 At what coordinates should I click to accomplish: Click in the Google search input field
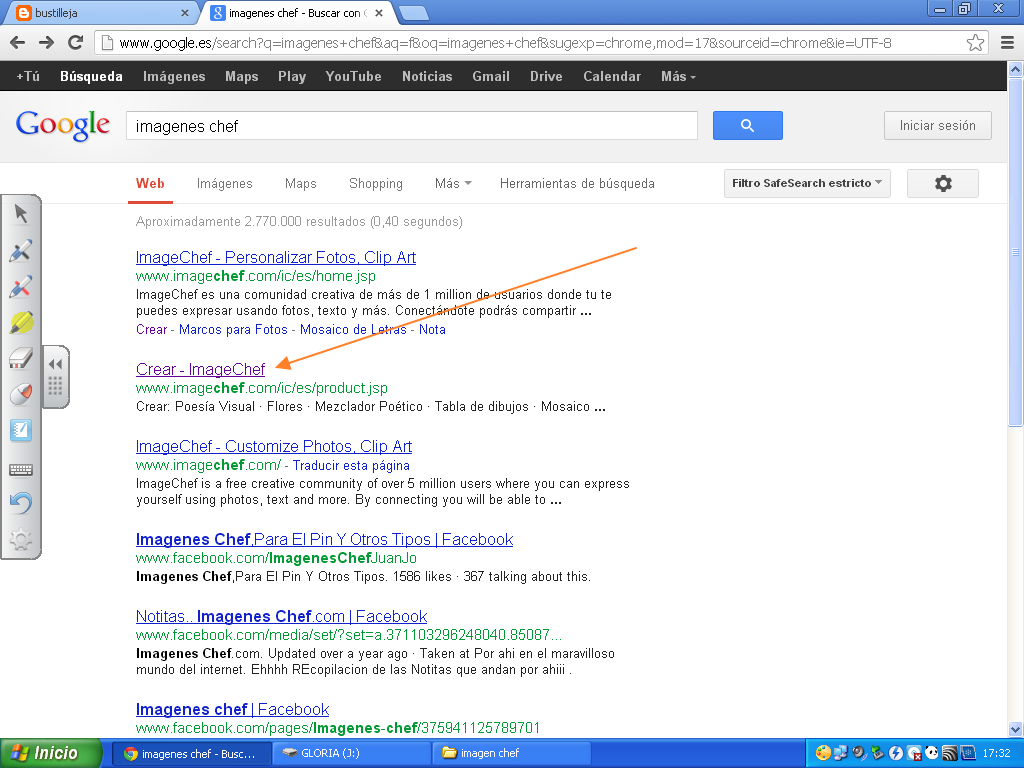(411, 125)
